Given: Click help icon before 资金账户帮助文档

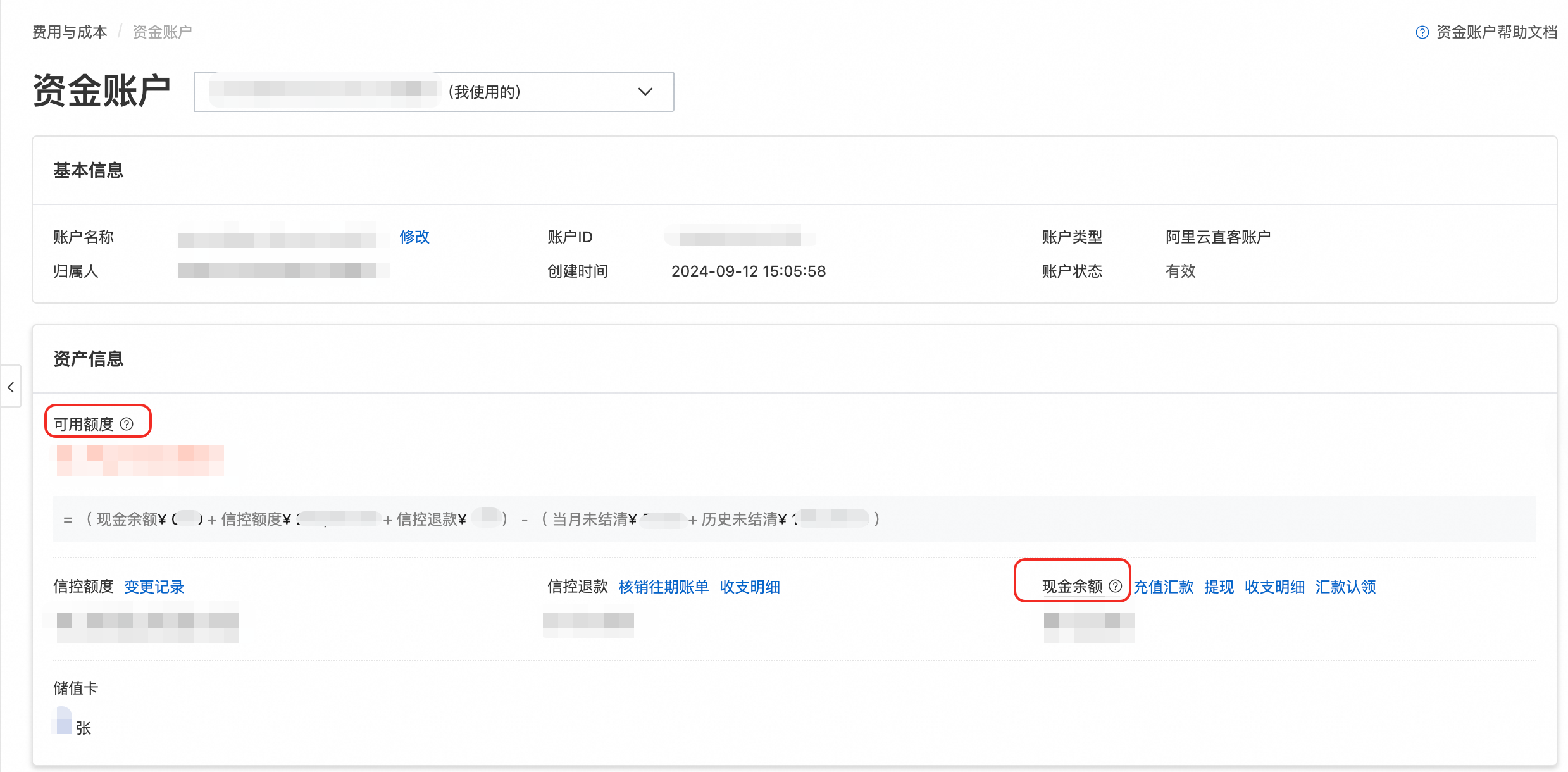Looking at the screenshot, I should (1422, 32).
